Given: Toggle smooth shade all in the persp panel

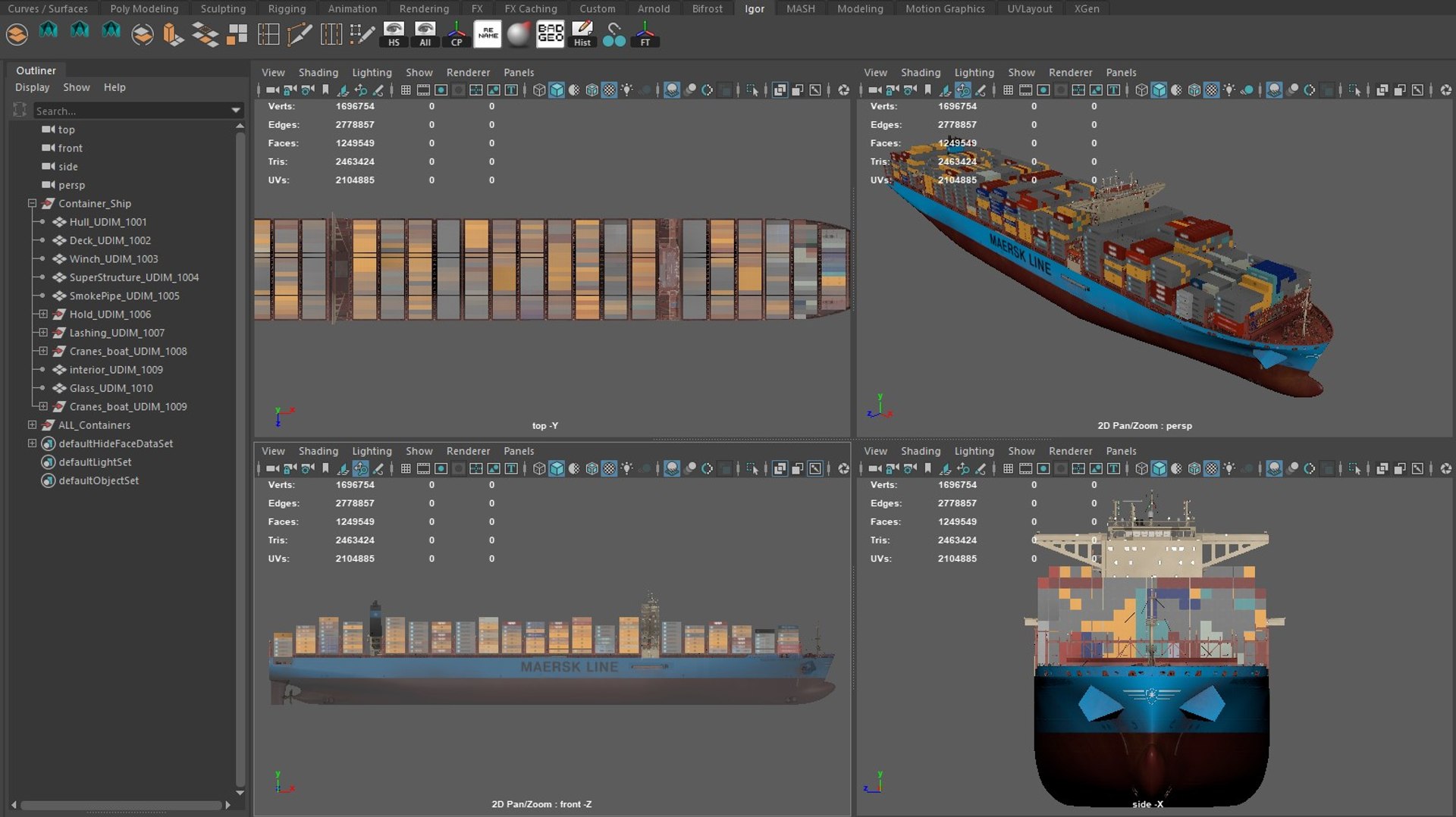Looking at the screenshot, I should (x=1159, y=90).
